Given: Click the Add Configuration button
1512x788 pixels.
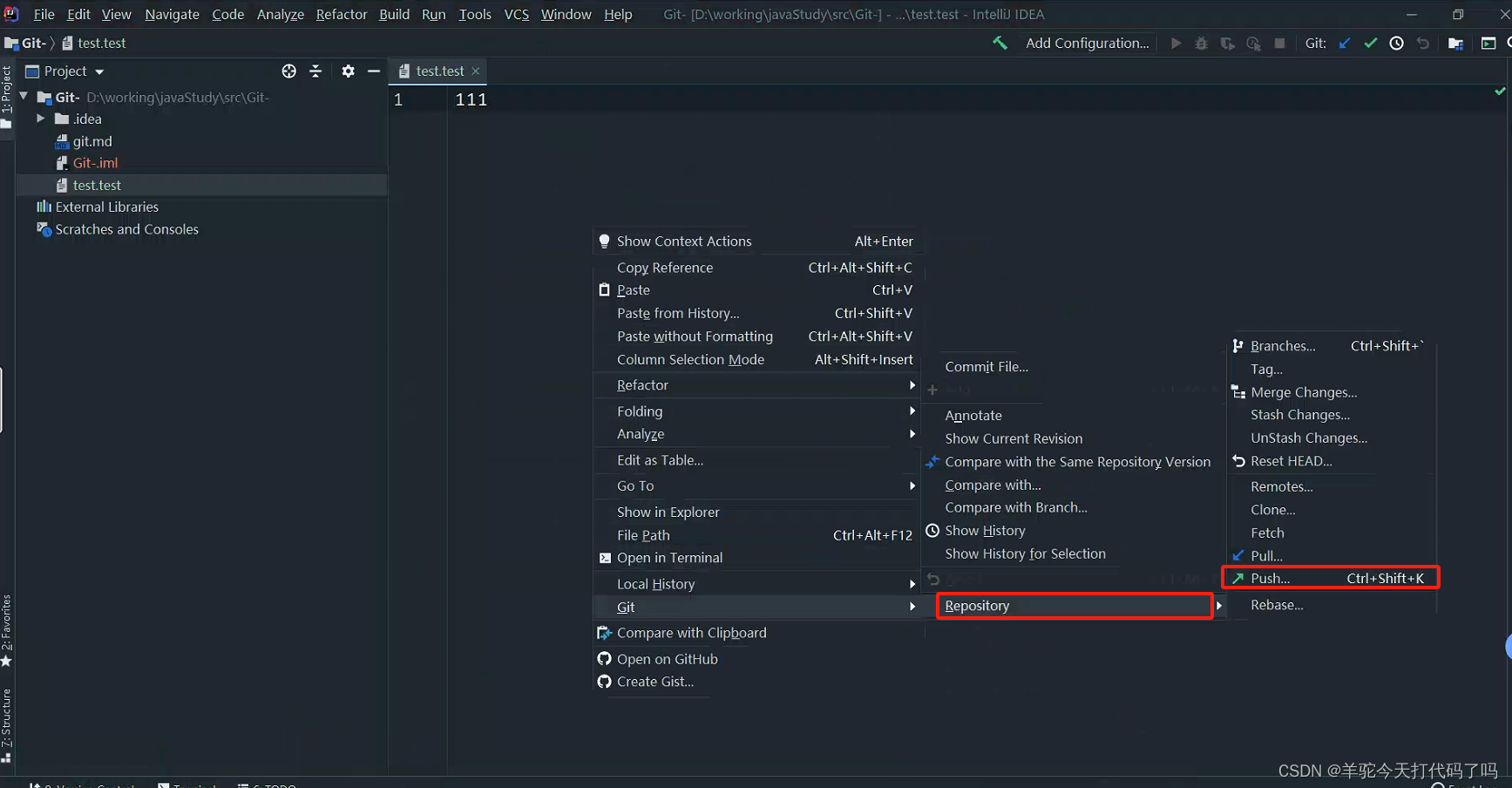Looking at the screenshot, I should pyautogui.click(x=1087, y=42).
